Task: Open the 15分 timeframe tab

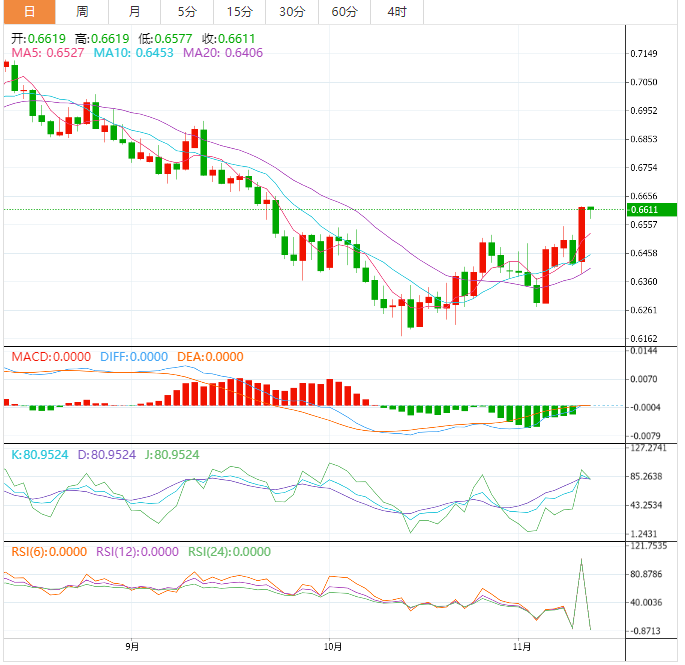Action: pyautogui.click(x=240, y=12)
